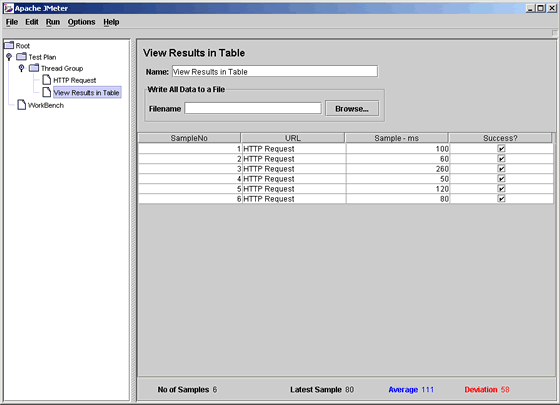Click the Test Plan folder icon
The image size is (560, 405).
(x=21, y=56)
